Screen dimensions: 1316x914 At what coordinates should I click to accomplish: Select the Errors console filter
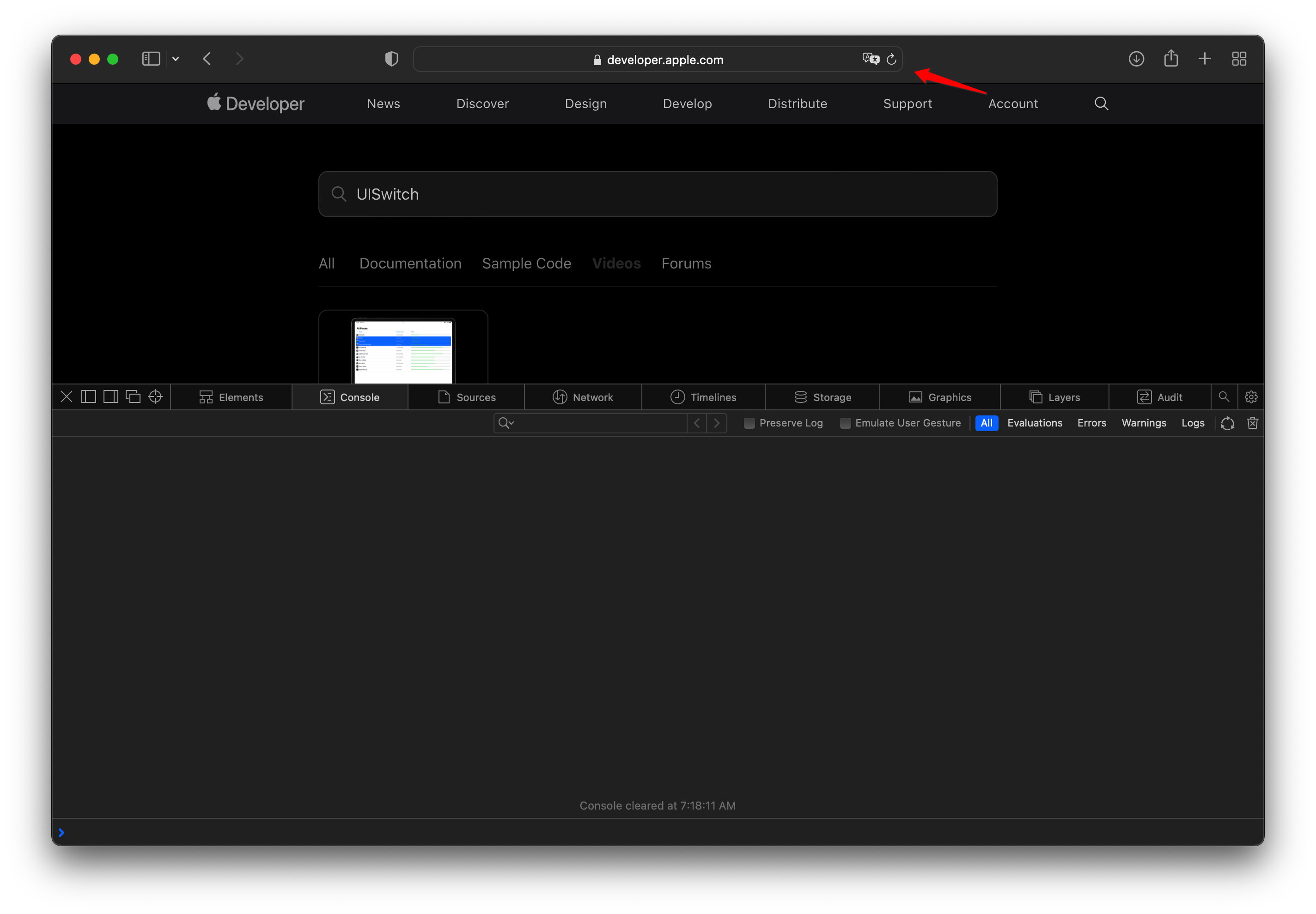point(1091,423)
